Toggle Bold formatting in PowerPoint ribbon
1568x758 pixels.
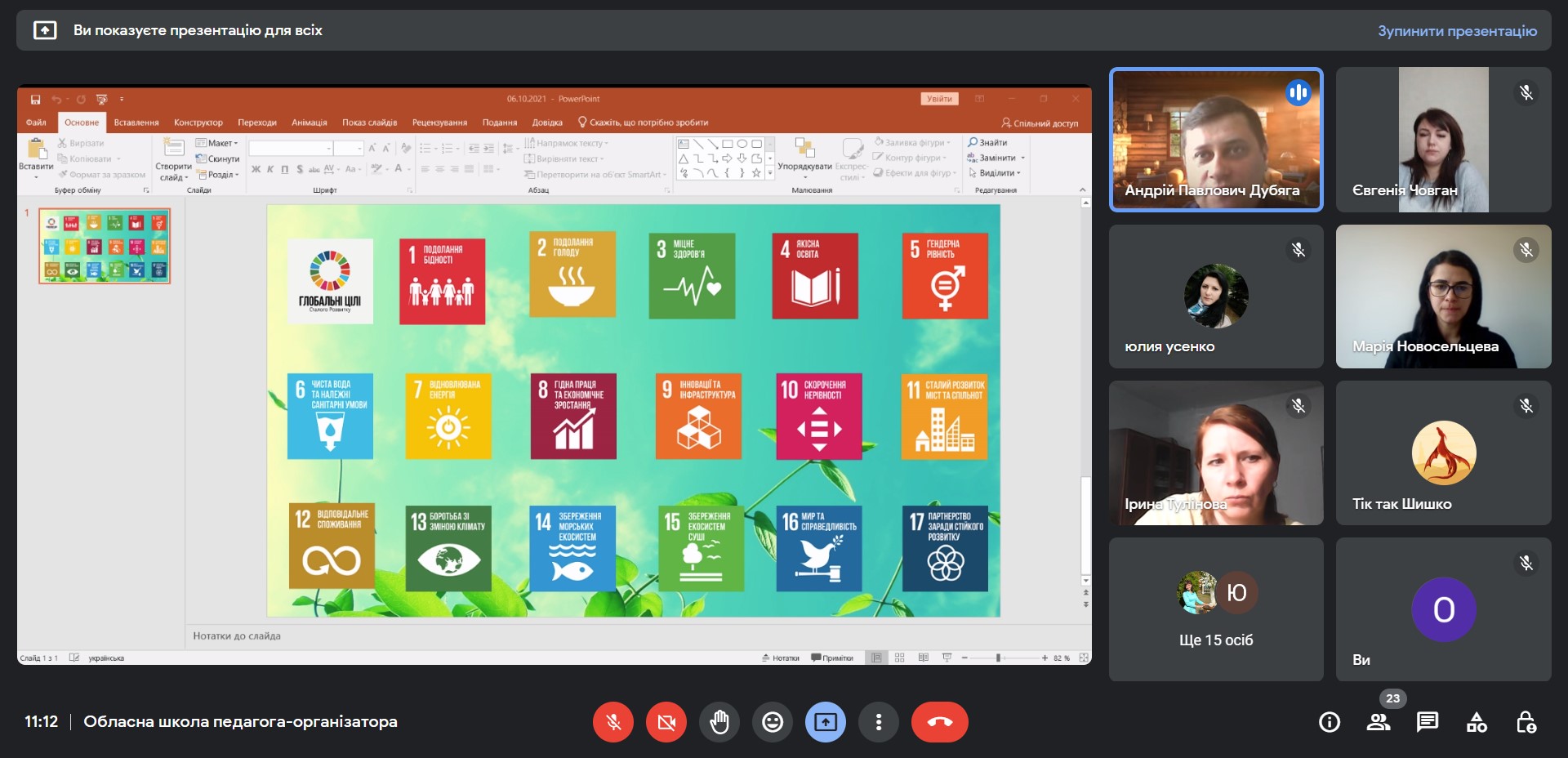tap(256, 169)
